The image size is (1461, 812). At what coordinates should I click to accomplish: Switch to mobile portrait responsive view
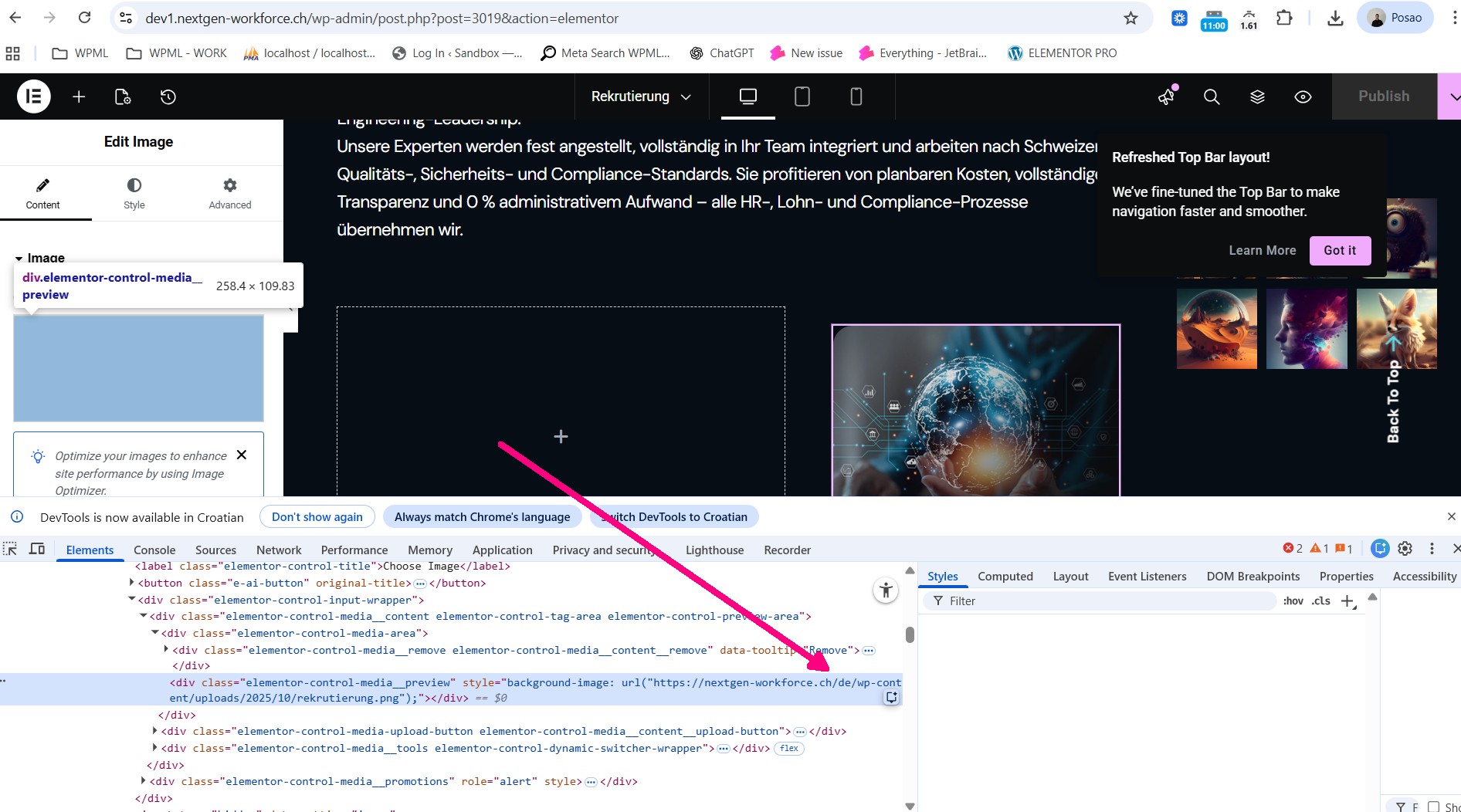(x=856, y=96)
